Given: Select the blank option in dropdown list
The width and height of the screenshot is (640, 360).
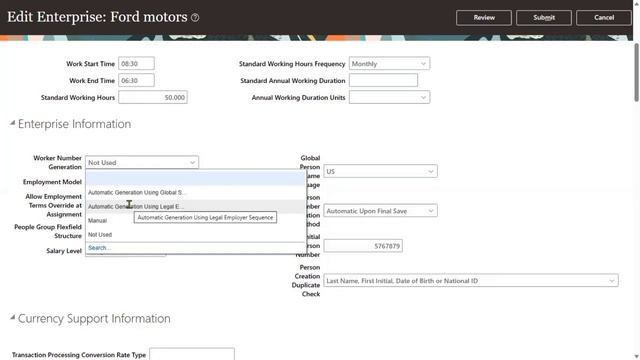Looking at the screenshot, I should 196,178.
